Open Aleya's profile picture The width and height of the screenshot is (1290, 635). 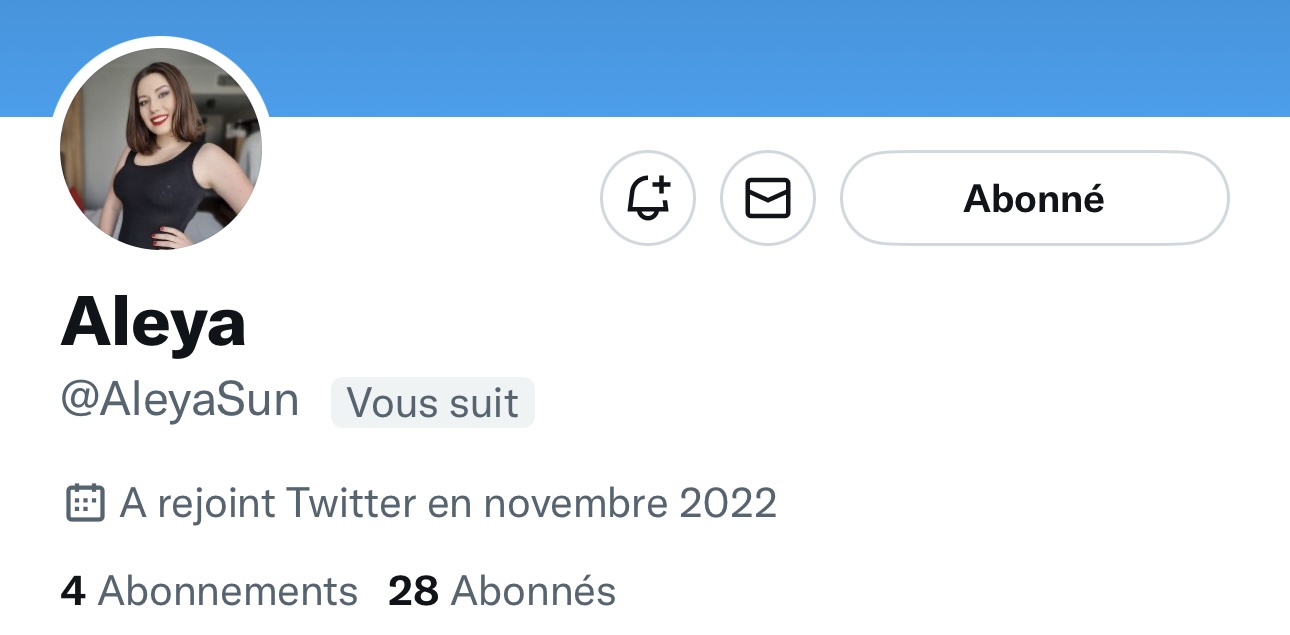[x=161, y=148]
